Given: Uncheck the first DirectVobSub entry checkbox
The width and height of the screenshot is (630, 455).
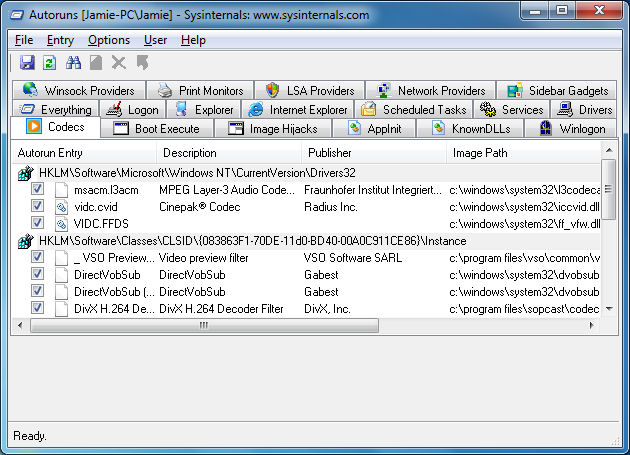Looking at the screenshot, I should (x=37, y=273).
